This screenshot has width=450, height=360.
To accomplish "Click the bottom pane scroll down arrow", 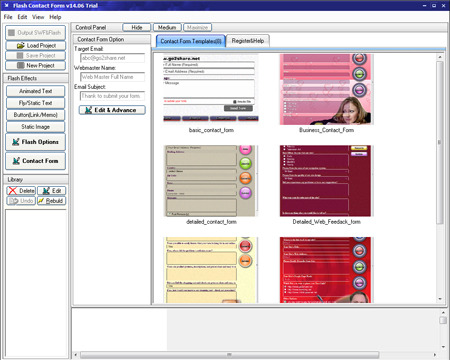I will click(x=443, y=347).
